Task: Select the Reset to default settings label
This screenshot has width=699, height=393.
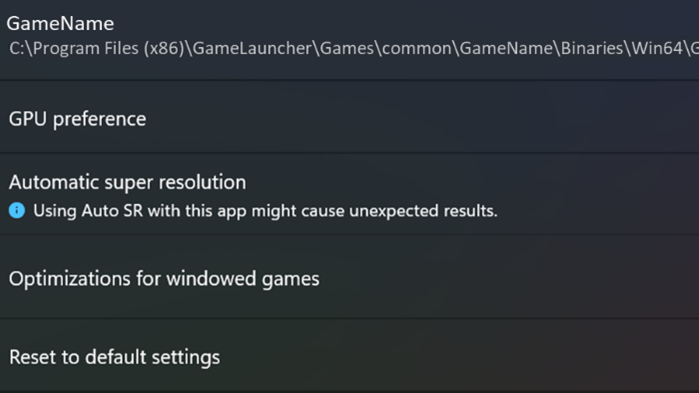Action: 115,357
